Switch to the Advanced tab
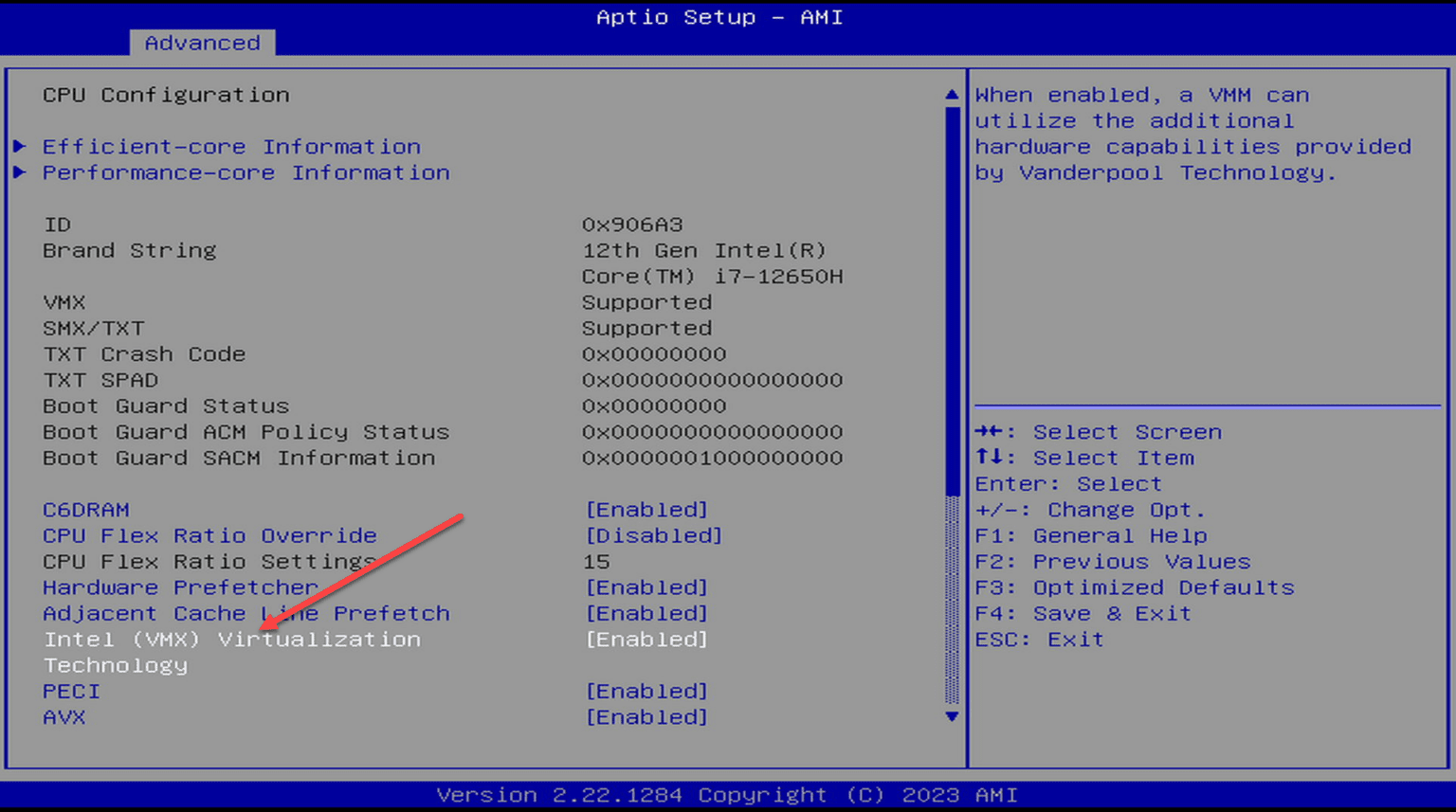1456x812 pixels. [201, 43]
